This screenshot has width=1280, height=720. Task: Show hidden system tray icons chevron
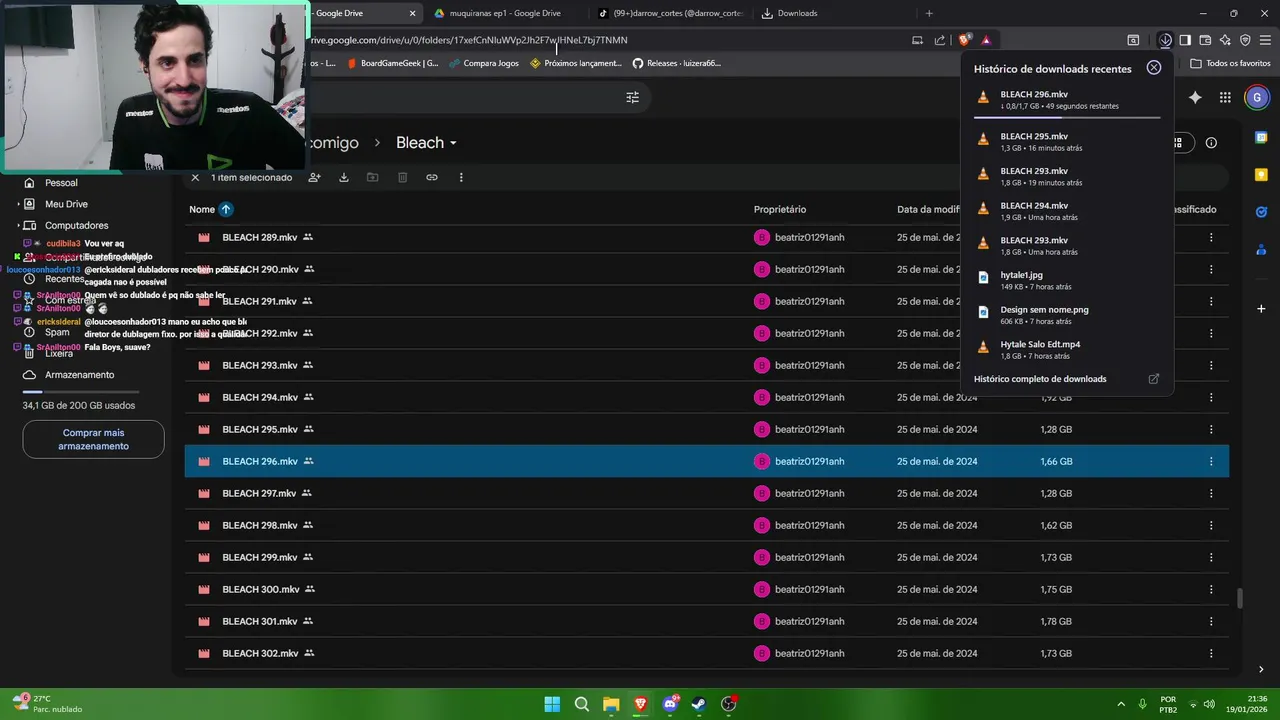tap(1121, 704)
